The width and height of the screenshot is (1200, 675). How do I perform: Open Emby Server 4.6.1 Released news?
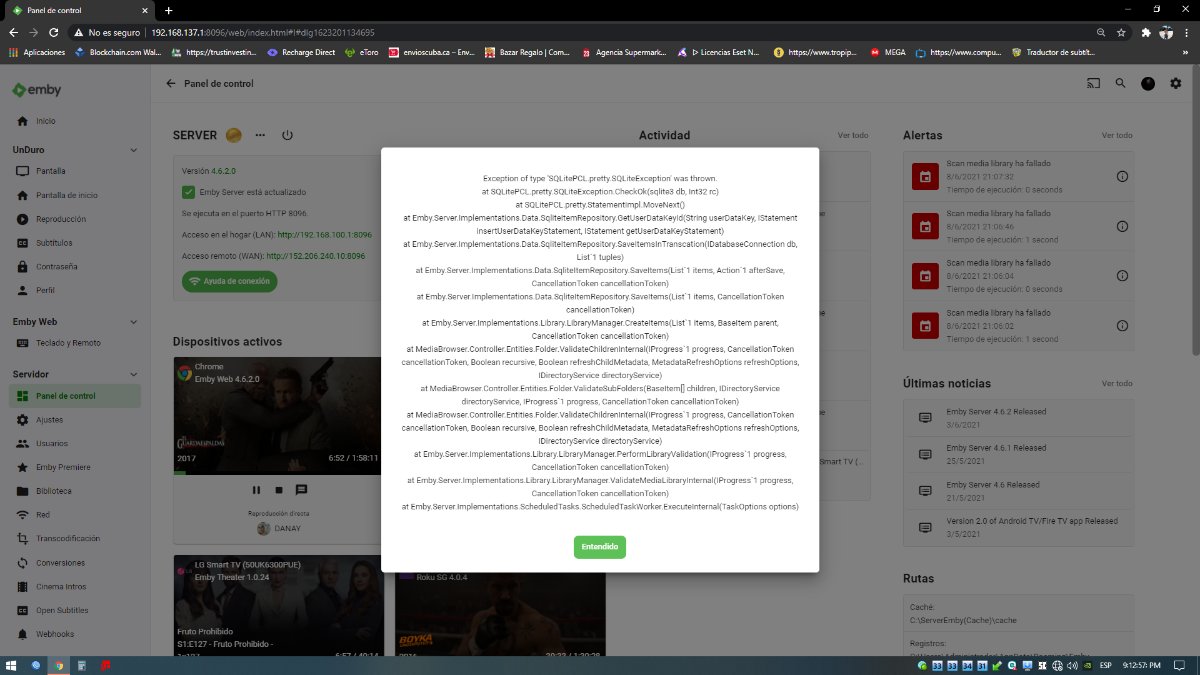(x=1018, y=454)
